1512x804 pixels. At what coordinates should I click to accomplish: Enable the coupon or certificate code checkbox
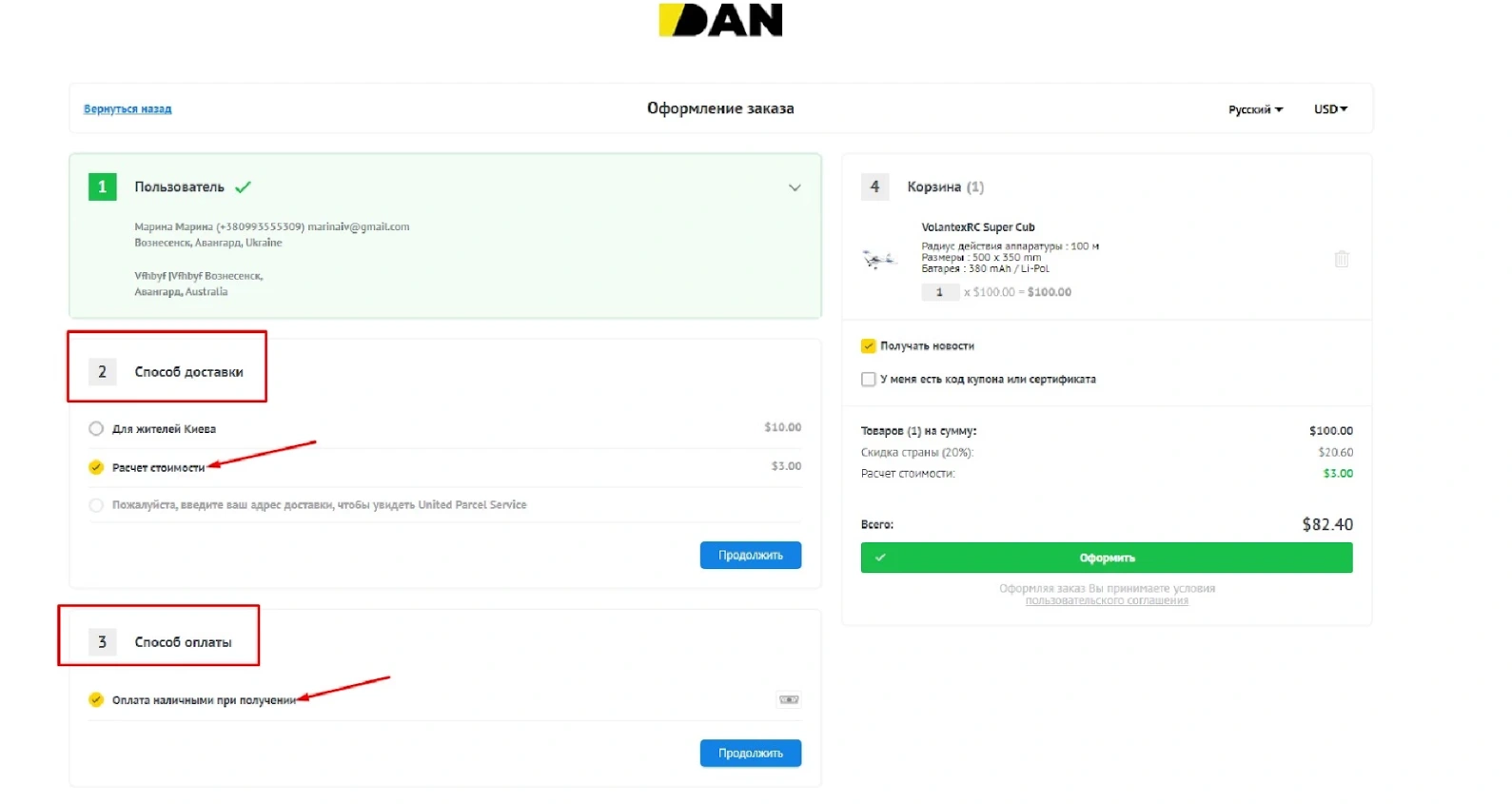click(868, 380)
